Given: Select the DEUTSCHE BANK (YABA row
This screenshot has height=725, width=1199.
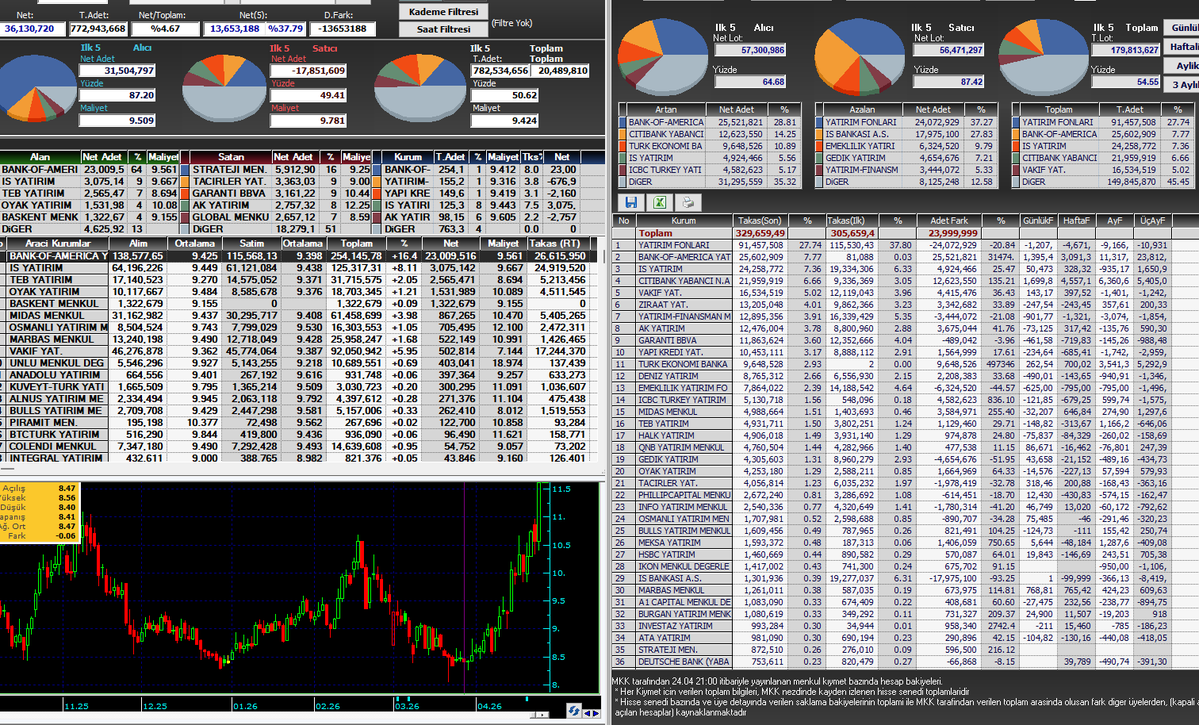Looking at the screenshot, I should 906,662.
